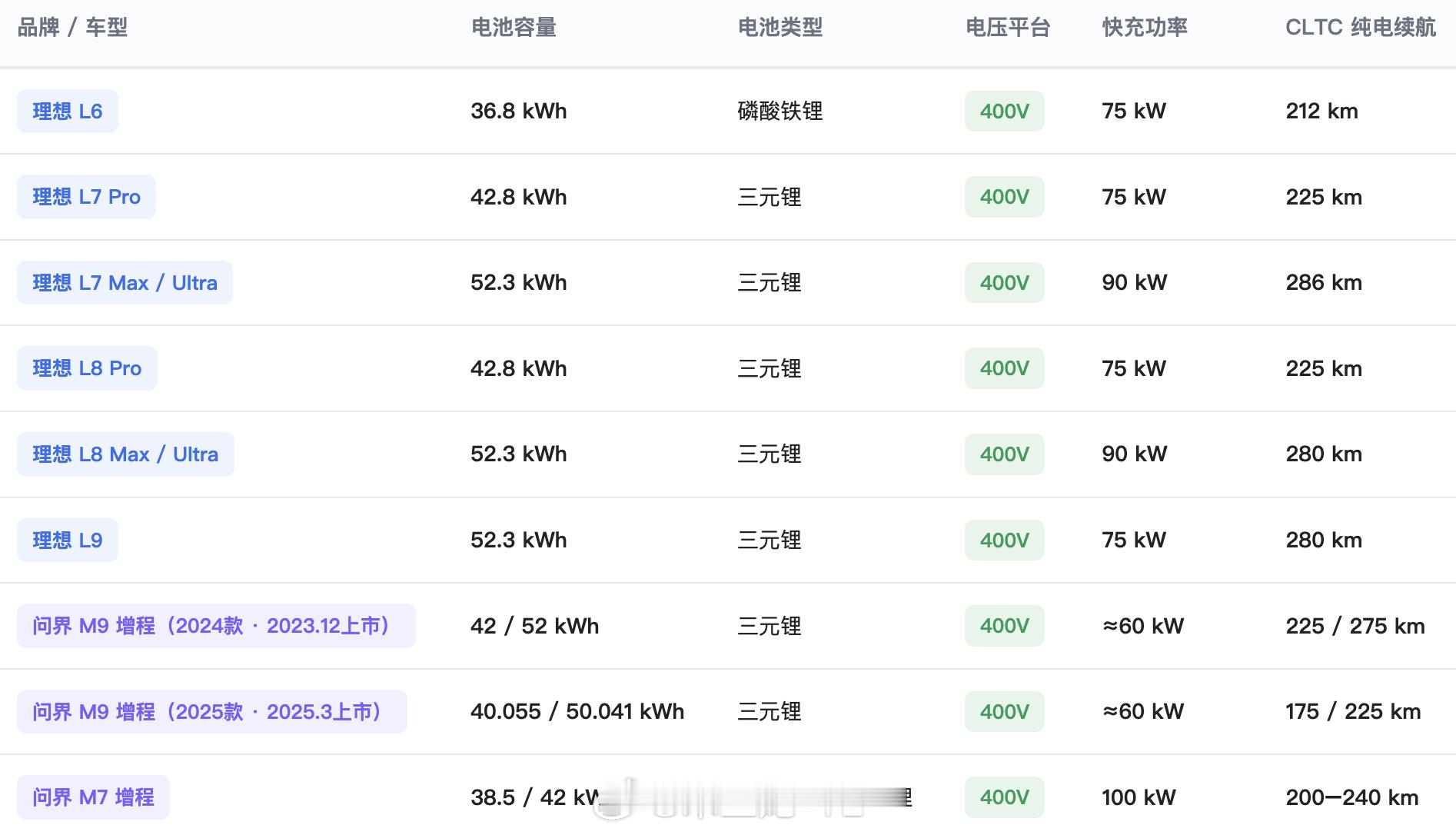The height and width of the screenshot is (835, 1456).
Task: Click 75 kW in the 理想 L6 row
Action: click(x=1134, y=111)
